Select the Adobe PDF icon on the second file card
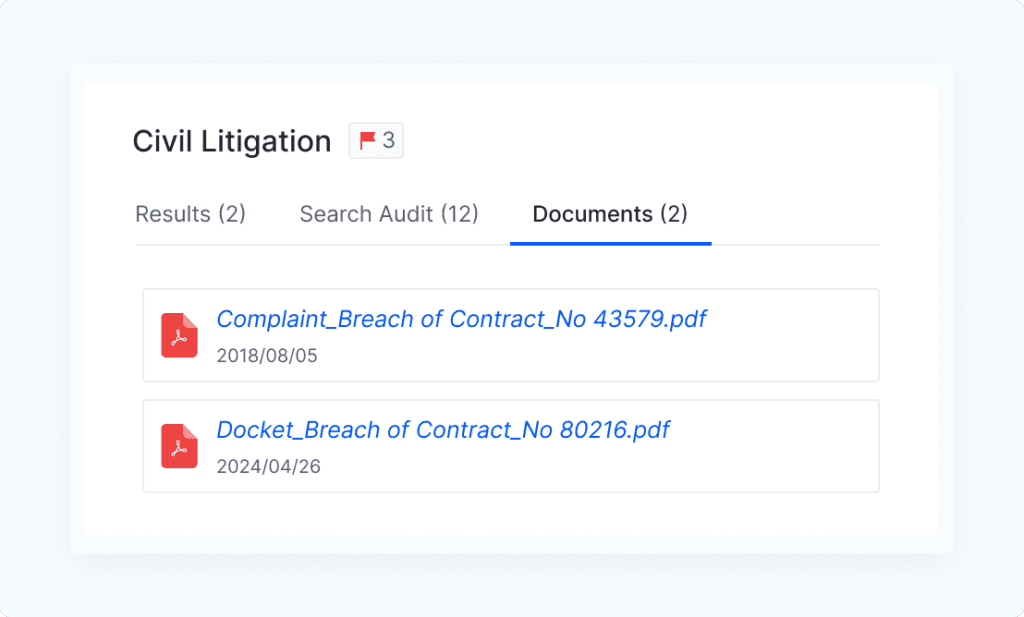1024x617 pixels. [x=178, y=446]
